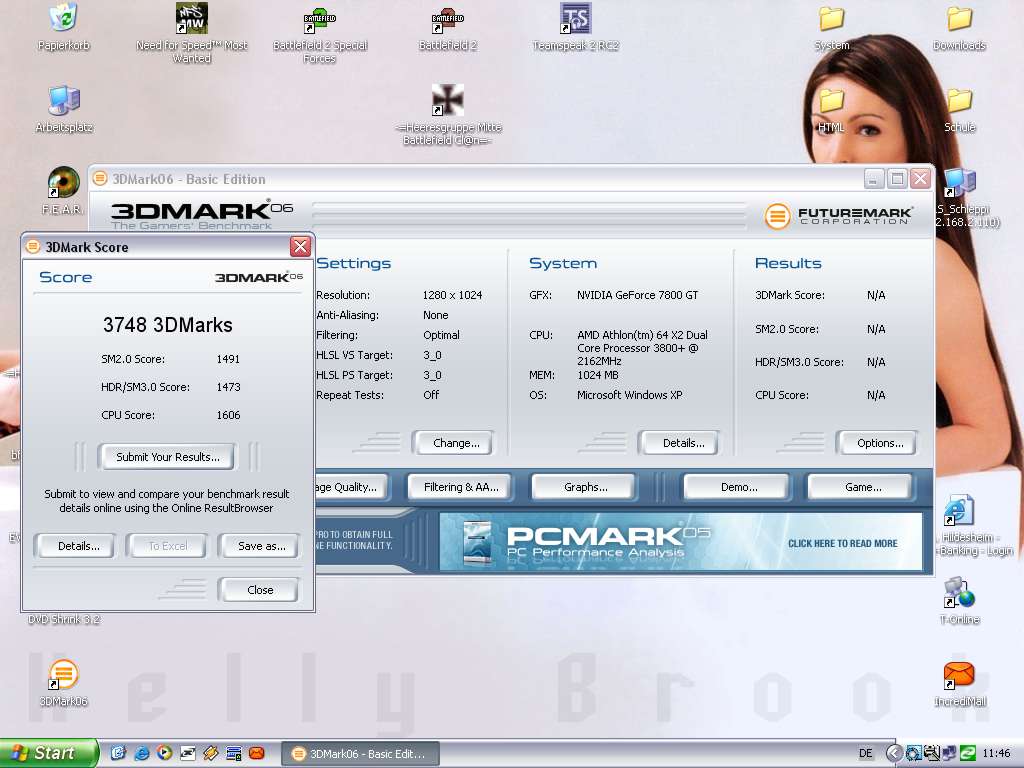1024x768 pixels.
Task: Launch Windows Media Player from quick launch
Action: pos(165,753)
